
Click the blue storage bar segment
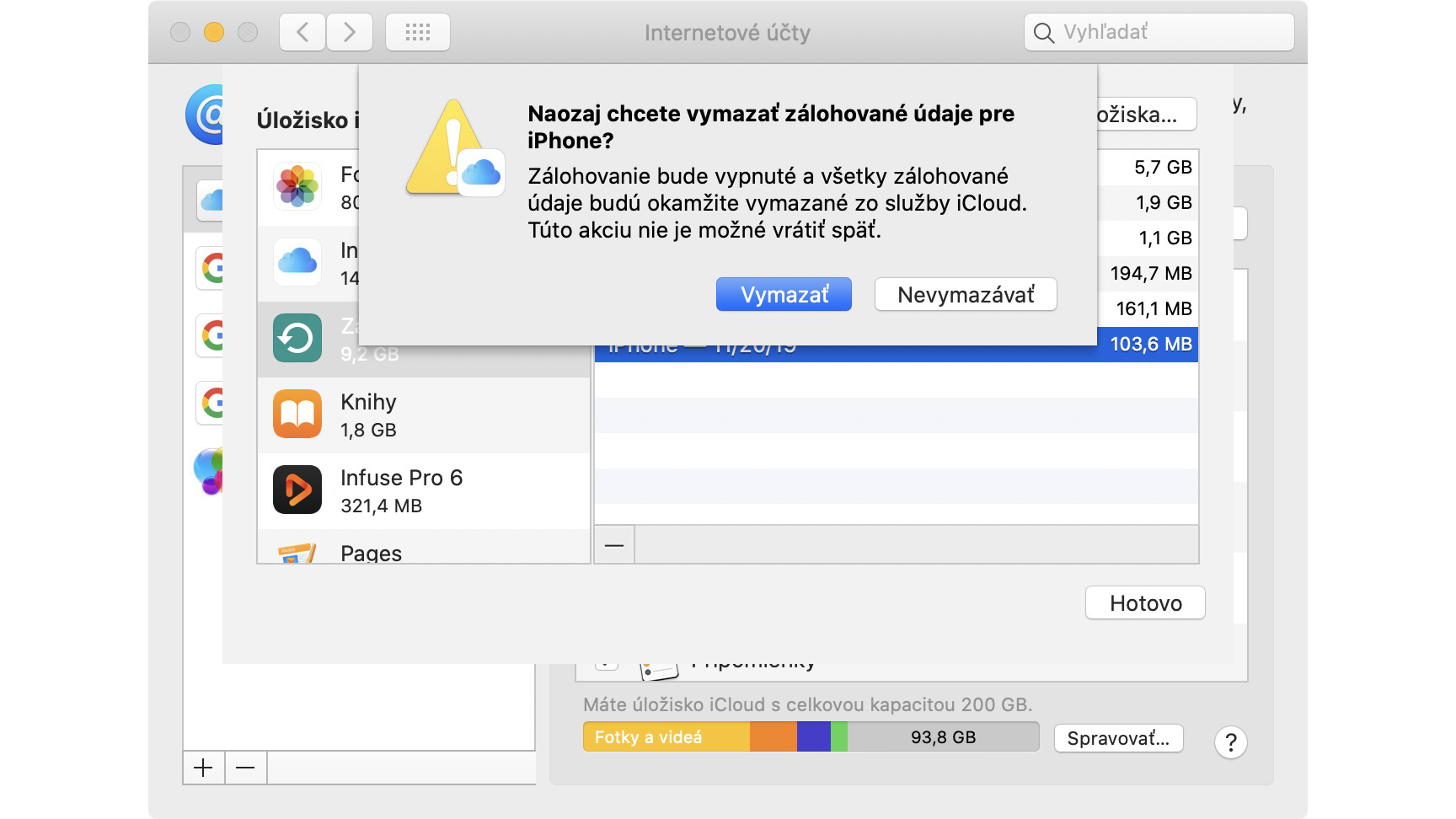click(x=814, y=737)
